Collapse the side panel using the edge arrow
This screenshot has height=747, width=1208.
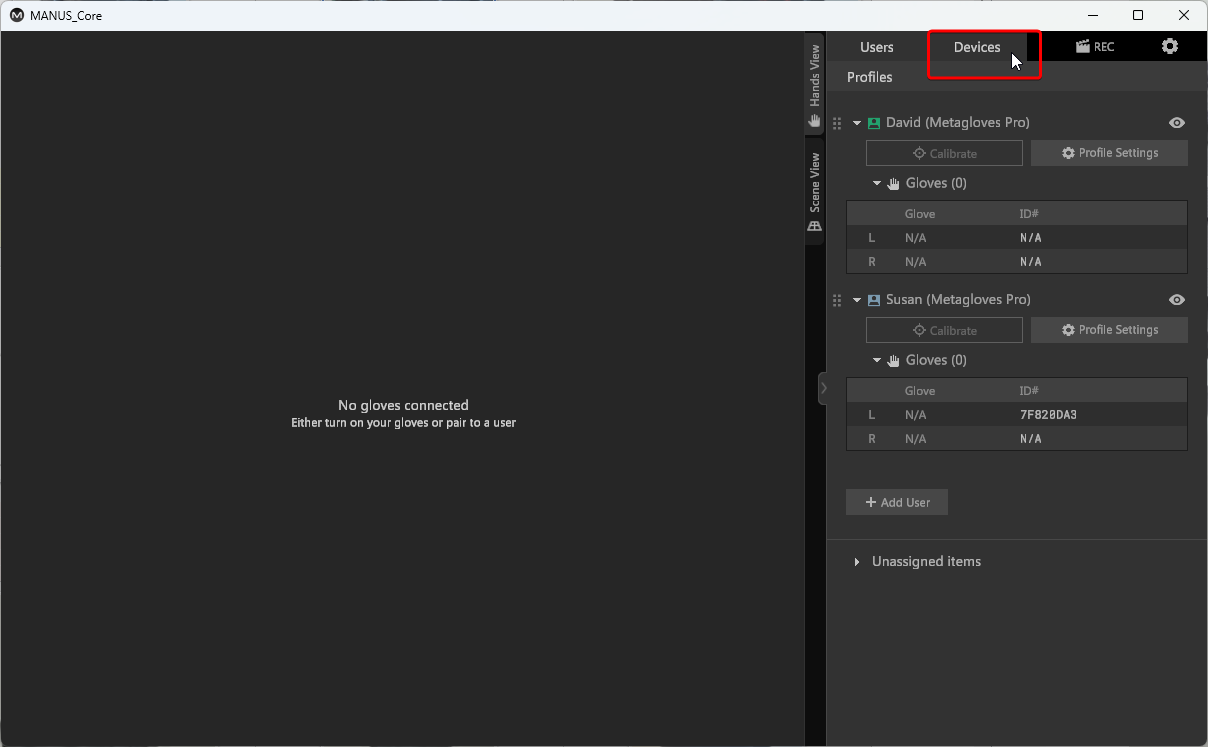click(823, 388)
